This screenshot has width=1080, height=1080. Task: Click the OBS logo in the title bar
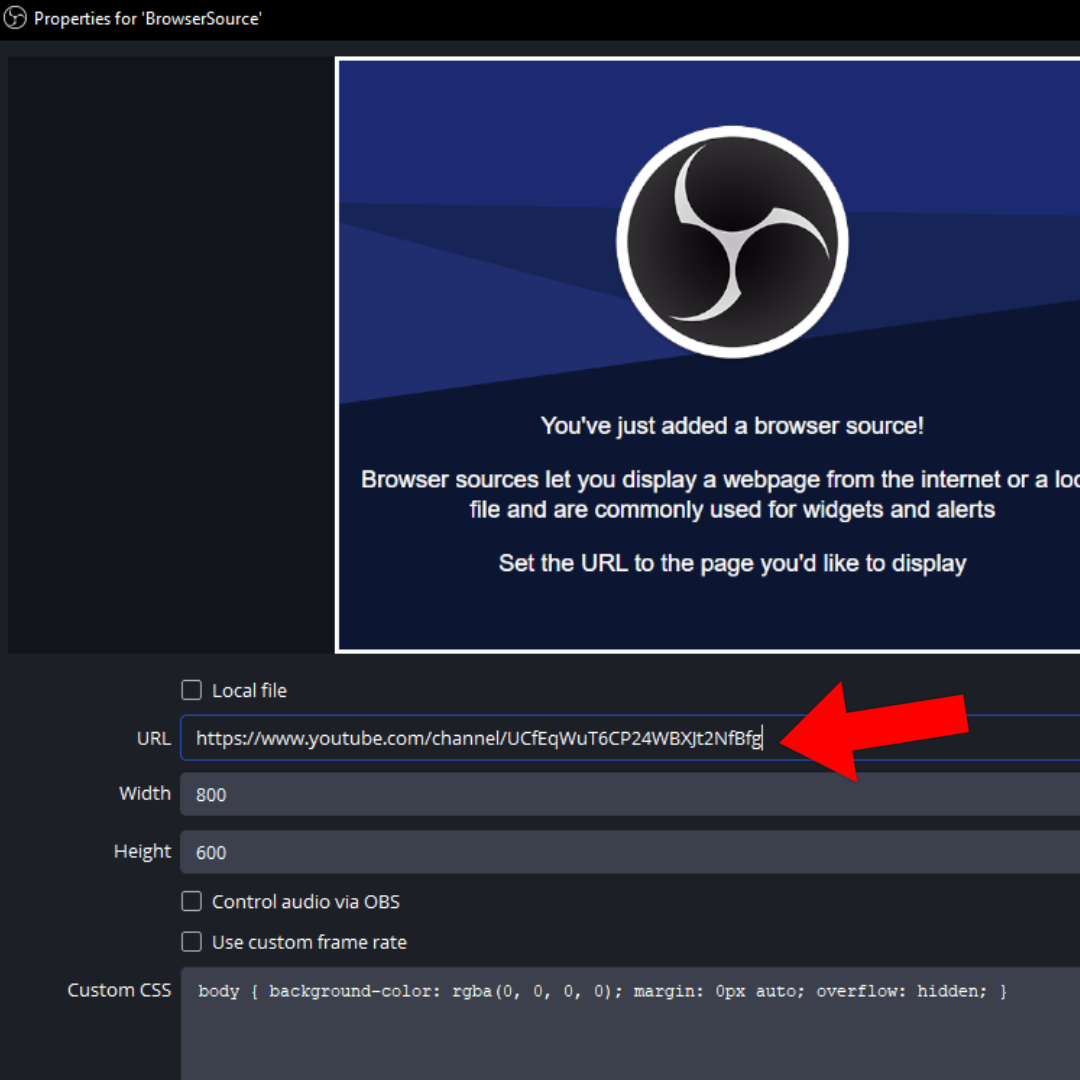15,19
